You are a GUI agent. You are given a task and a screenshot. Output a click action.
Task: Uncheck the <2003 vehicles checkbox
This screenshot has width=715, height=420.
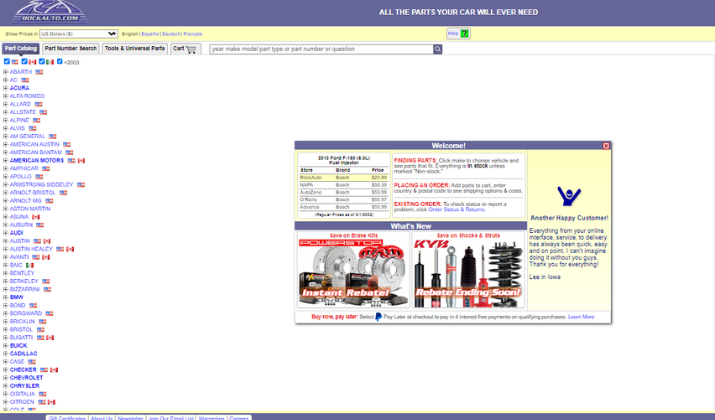click(x=60, y=62)
